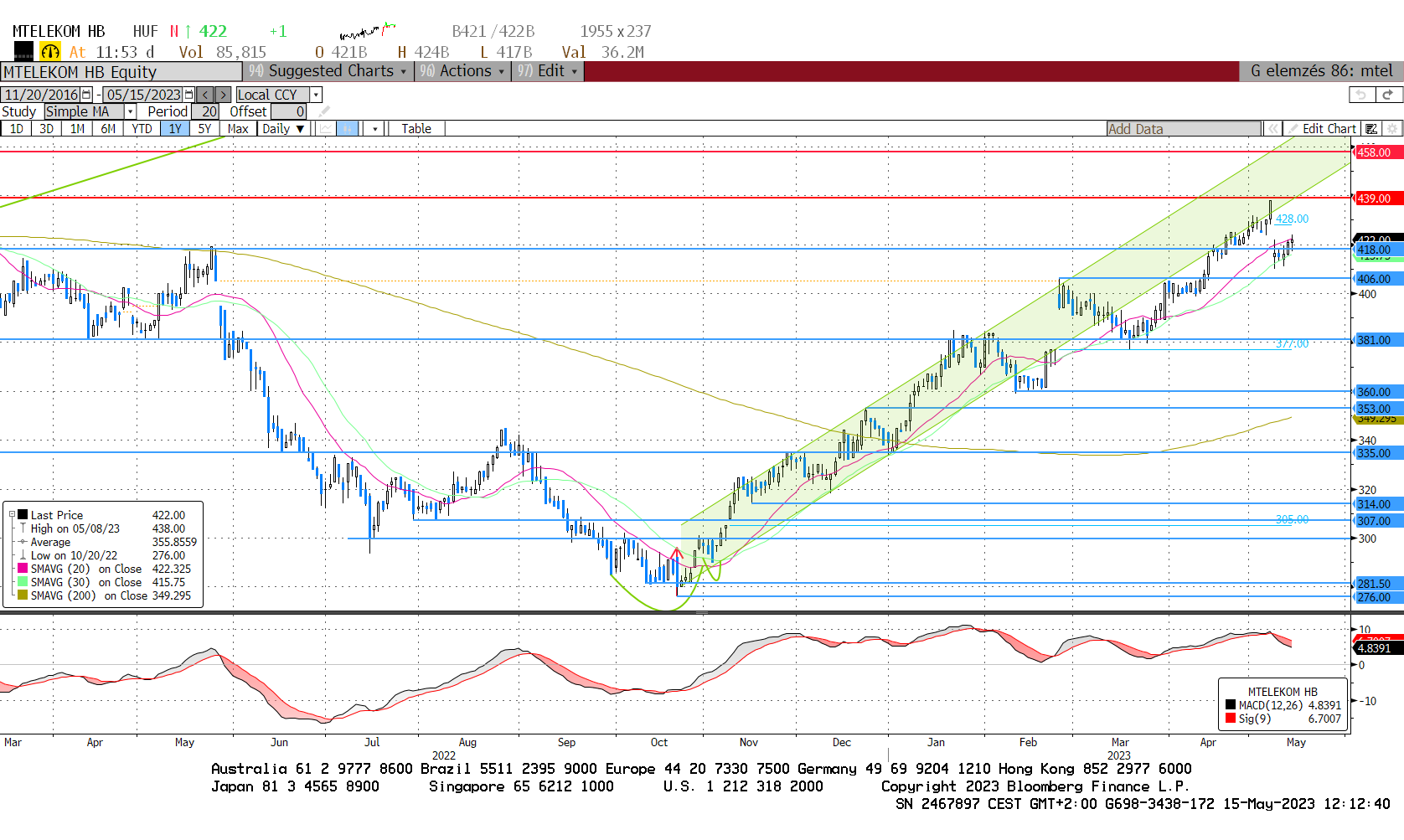This screenshot has height=840, width=1404.
Task: Expand the Simple MA study dropdown
Action: coord(131,111)
